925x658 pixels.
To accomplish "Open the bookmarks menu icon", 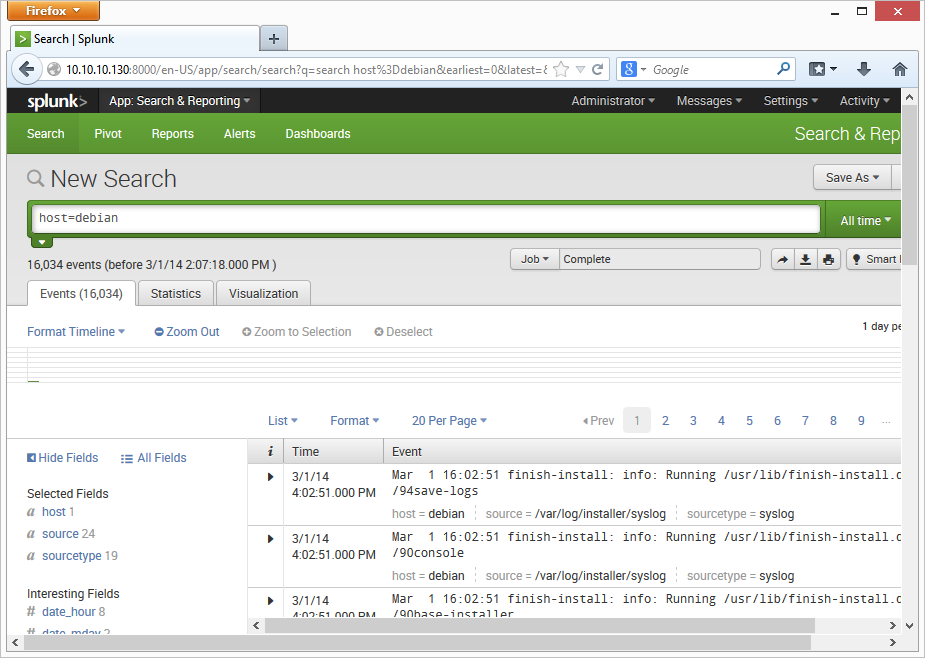I will (x=822, y=70).
